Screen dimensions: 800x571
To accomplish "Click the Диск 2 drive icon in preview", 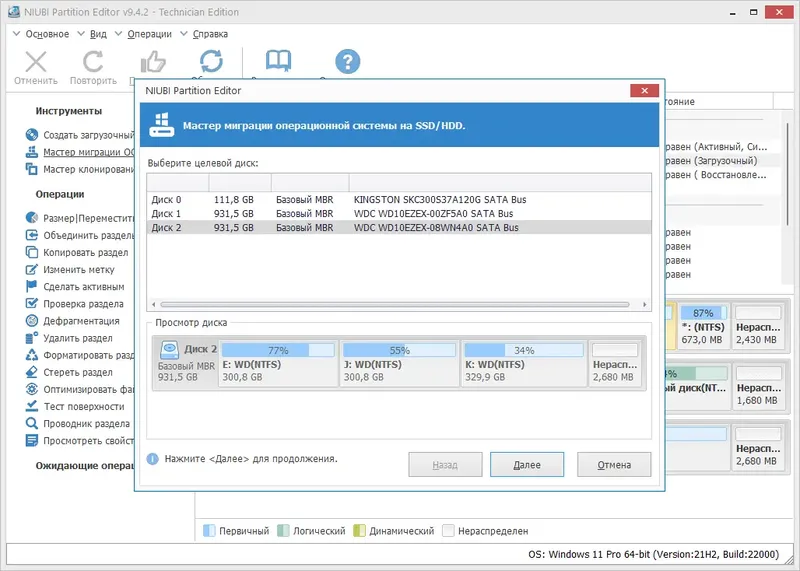I will tap(169, 350).
